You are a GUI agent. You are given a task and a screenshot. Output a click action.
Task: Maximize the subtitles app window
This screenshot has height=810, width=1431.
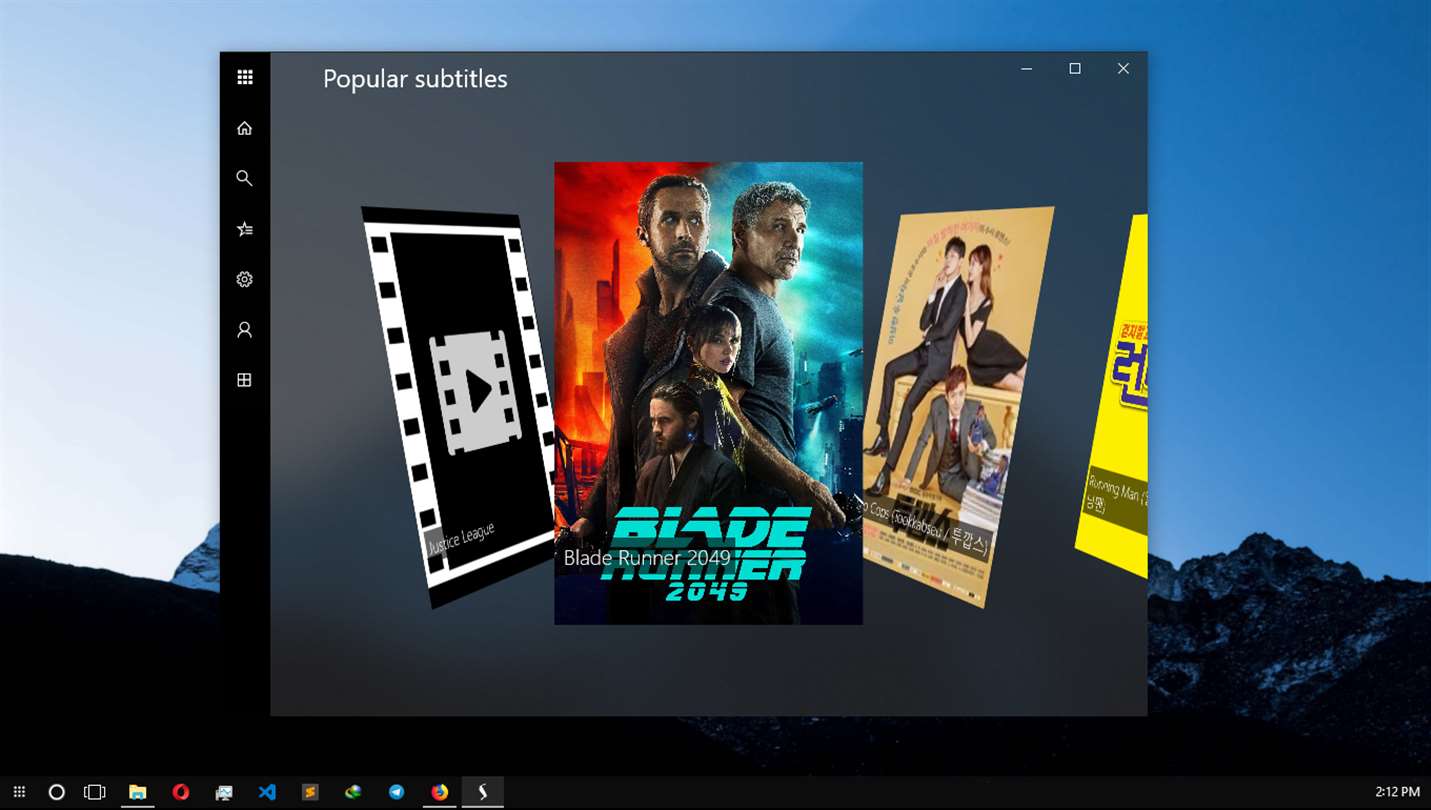coord(1075,69)
